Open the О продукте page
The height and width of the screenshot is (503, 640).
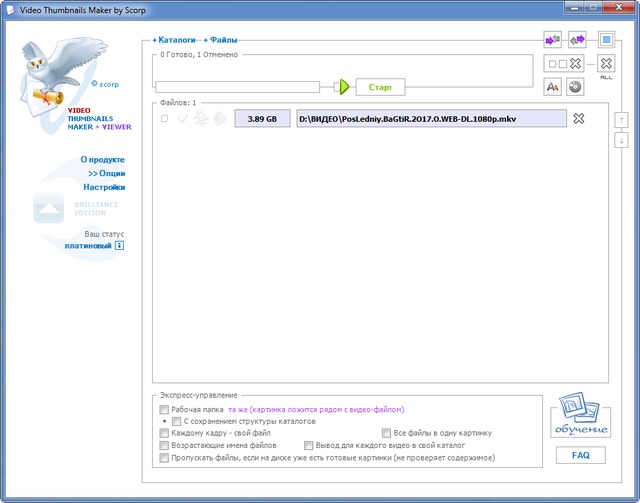[103, 159]
